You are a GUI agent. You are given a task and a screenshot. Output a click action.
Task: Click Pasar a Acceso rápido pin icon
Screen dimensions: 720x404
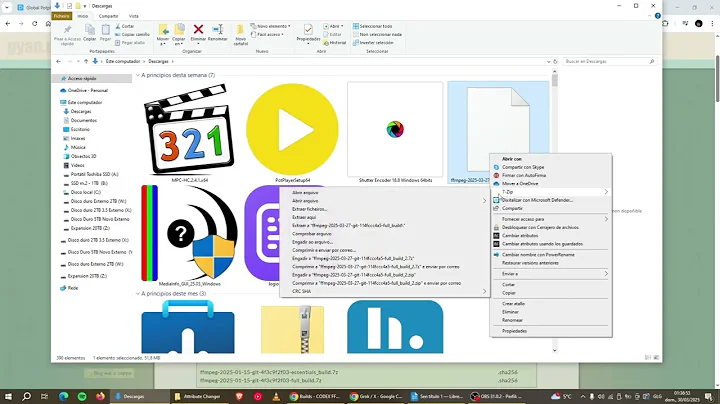click(x=68, y=30)
